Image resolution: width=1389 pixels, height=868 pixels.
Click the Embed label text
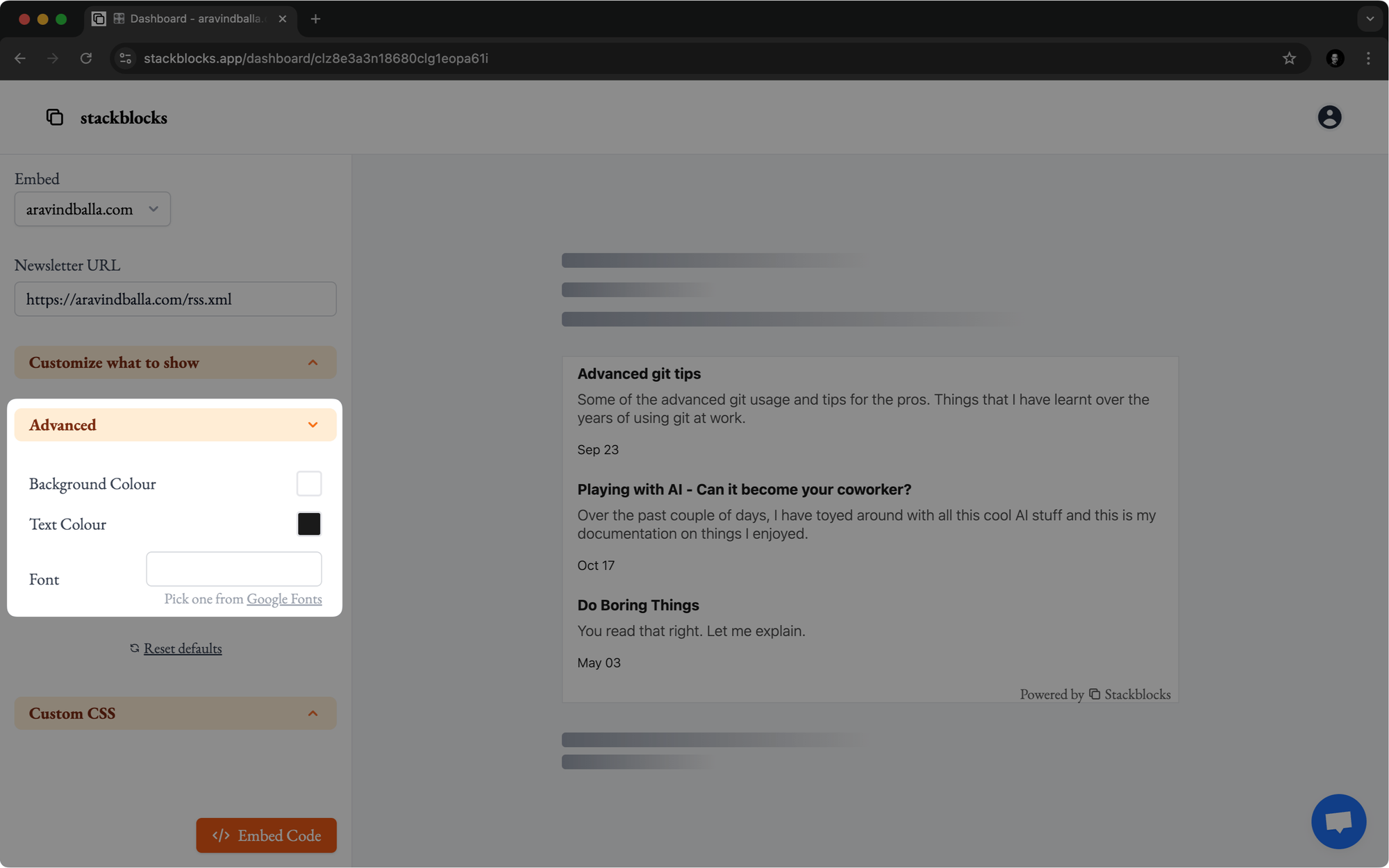[37, 178]
